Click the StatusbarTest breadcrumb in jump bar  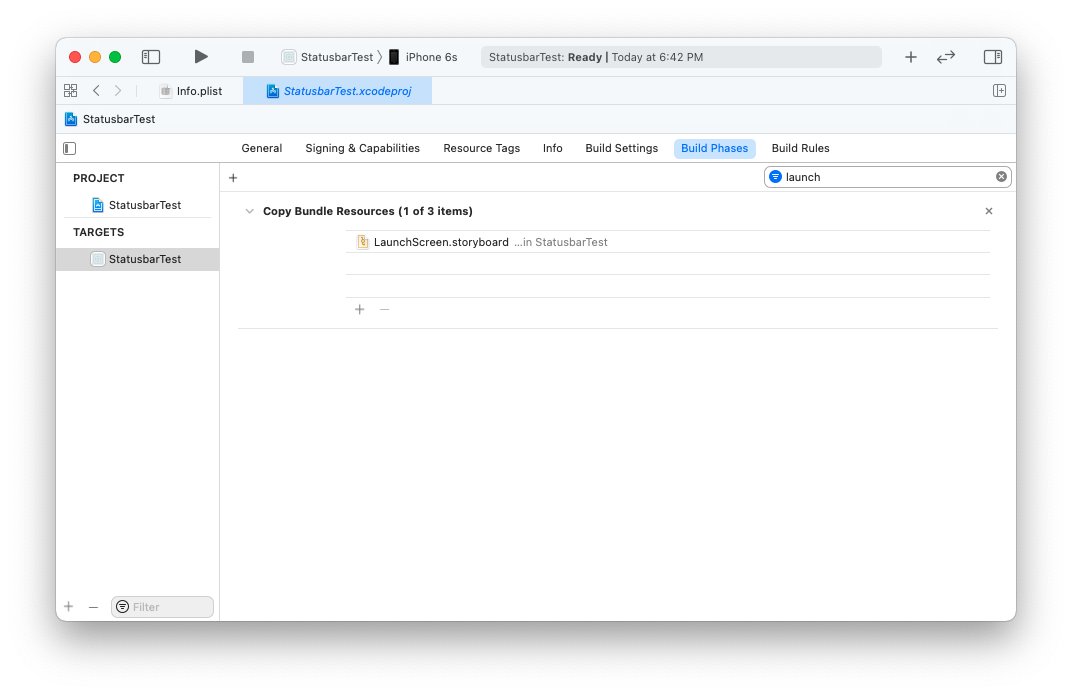[x=110, y=119]
